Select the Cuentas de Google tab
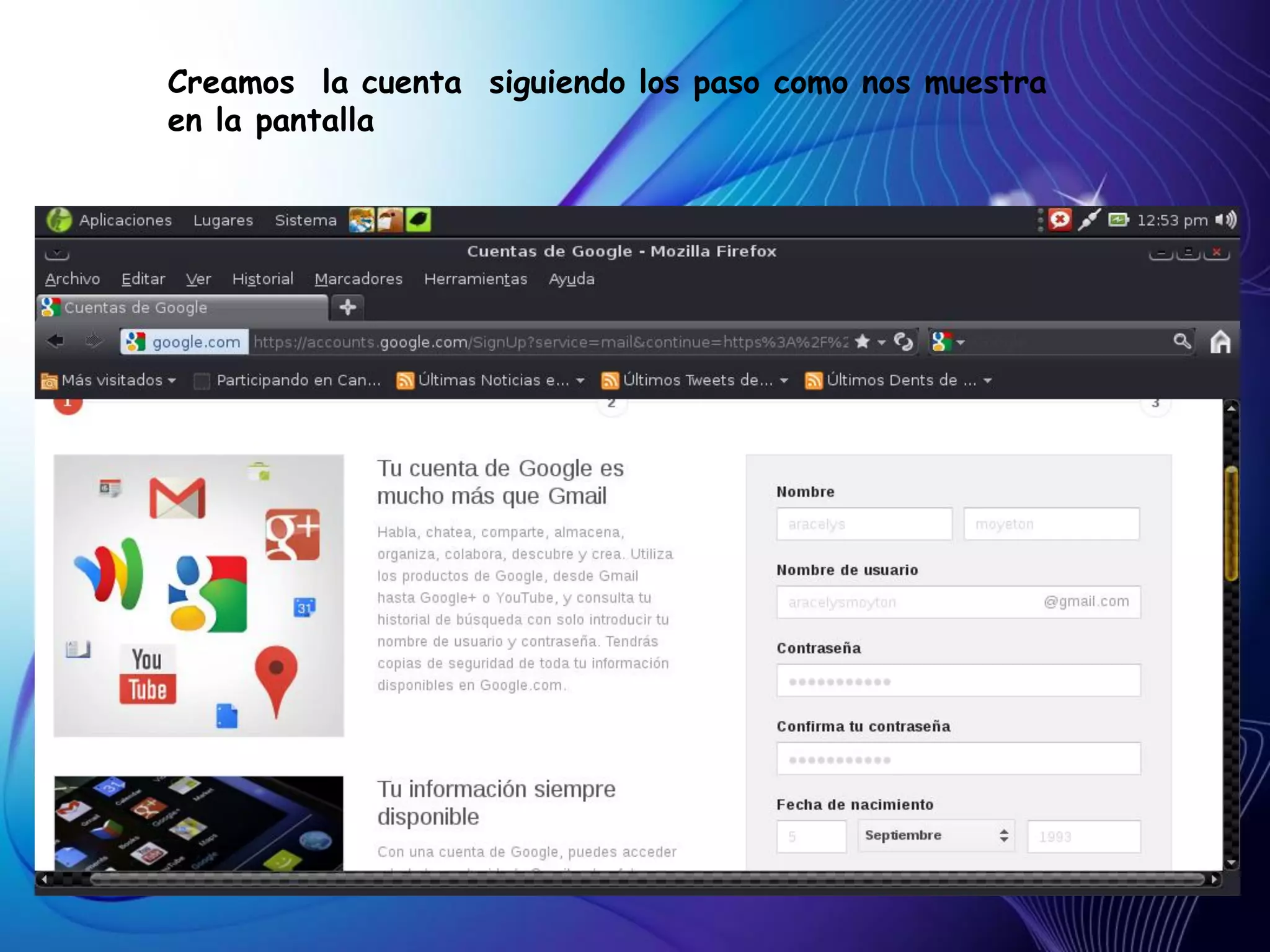 point(182,307)
